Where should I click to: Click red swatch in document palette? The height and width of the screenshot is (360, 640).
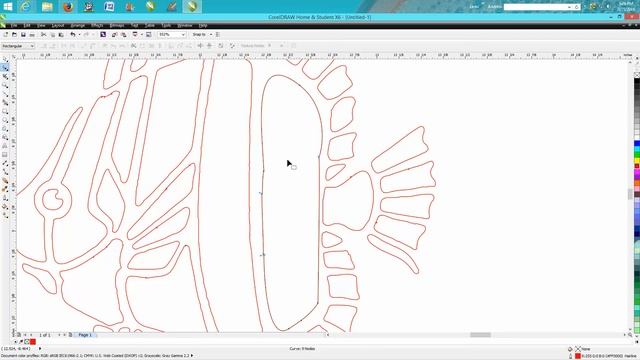(x=33, y=342)
